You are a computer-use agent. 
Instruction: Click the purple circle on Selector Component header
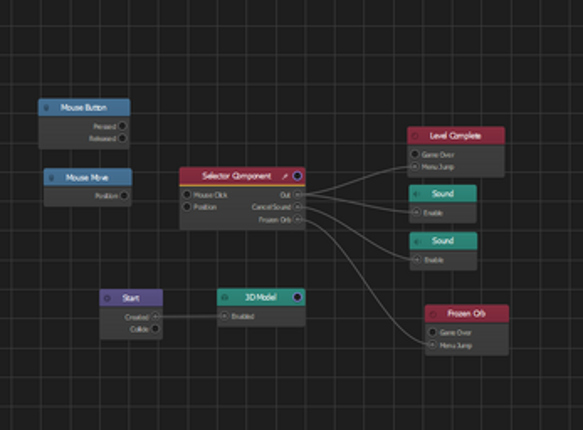tap(297, 176)
